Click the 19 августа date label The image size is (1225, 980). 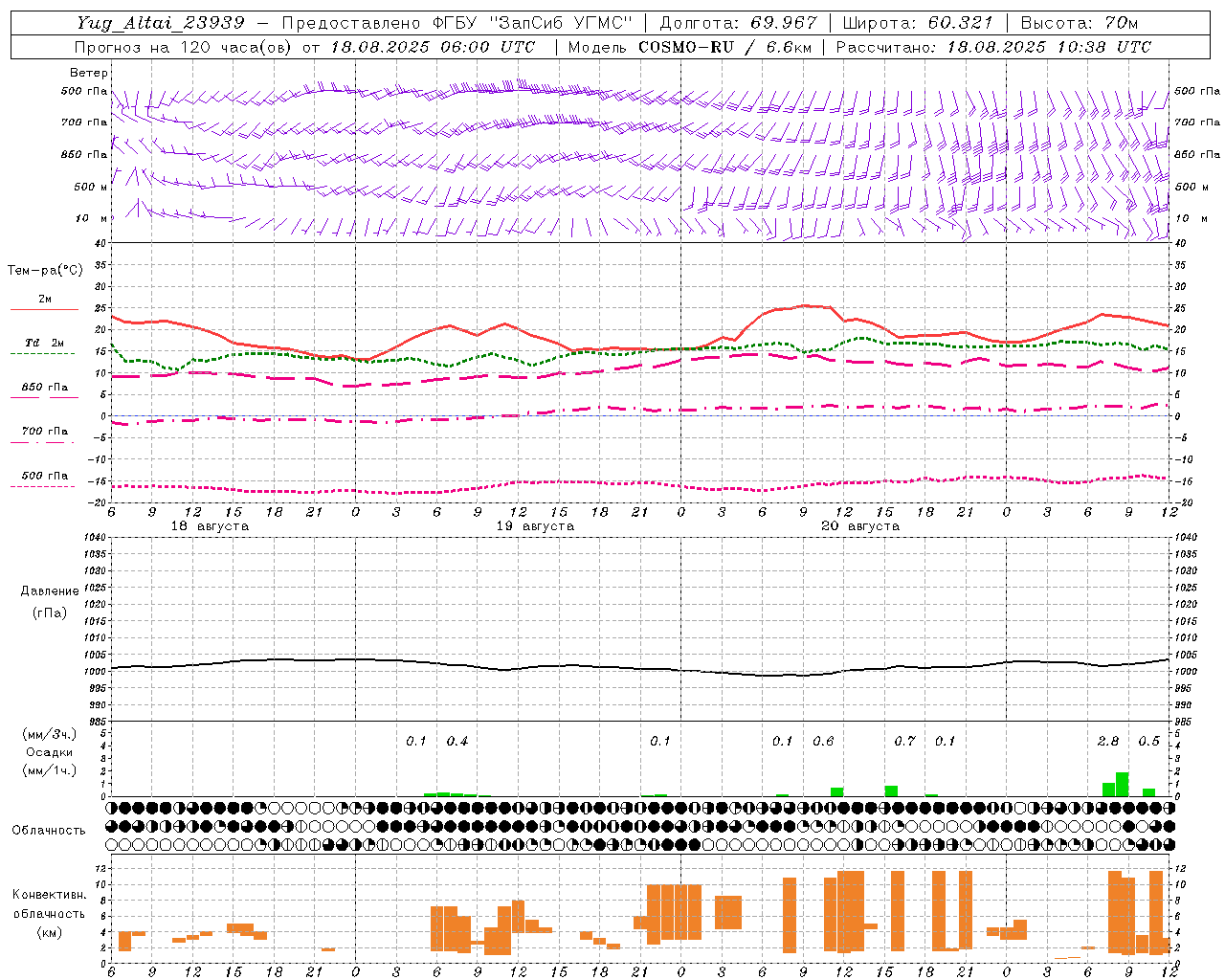click(x=535, y=526)
